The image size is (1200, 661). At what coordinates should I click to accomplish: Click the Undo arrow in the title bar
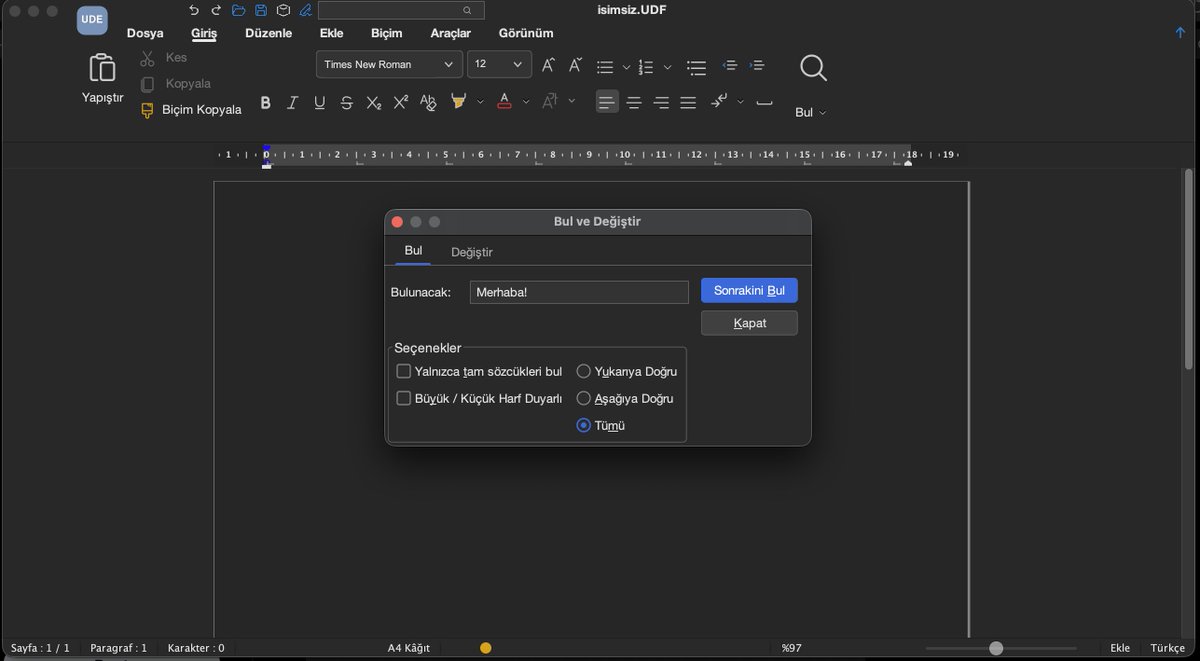tap(194, 10)
